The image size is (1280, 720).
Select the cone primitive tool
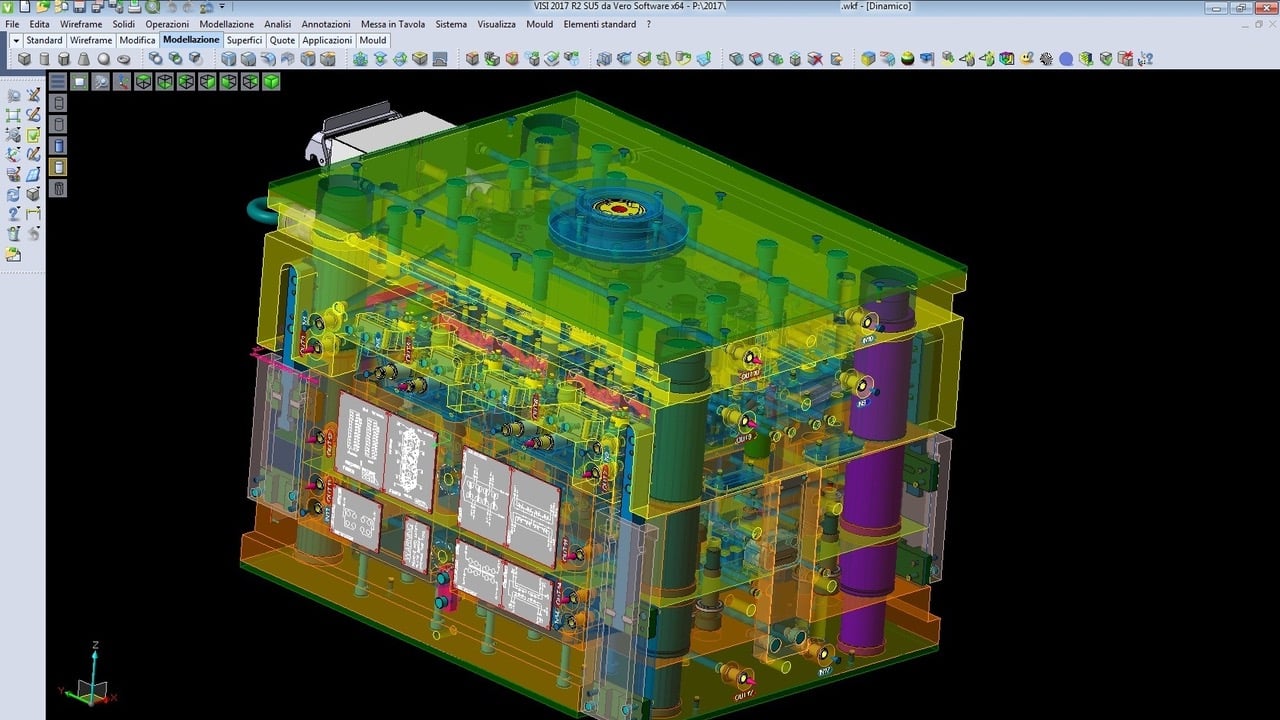pyautogui.click(x=84, y=59)
